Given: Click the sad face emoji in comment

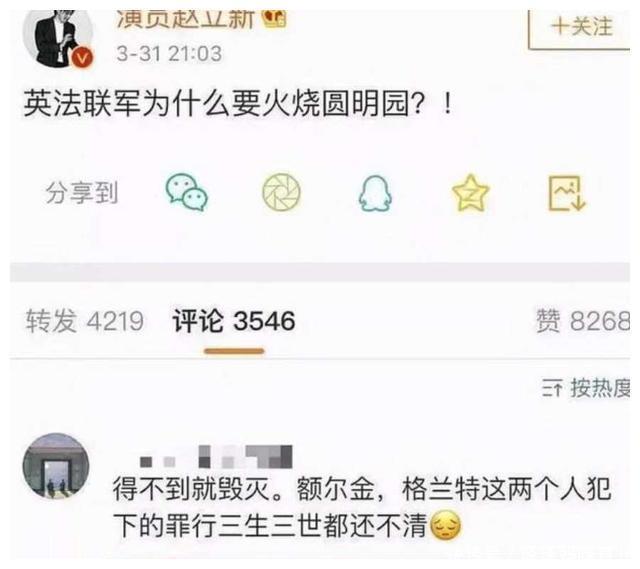Looking at the screenshot, I should coord(446,525).
